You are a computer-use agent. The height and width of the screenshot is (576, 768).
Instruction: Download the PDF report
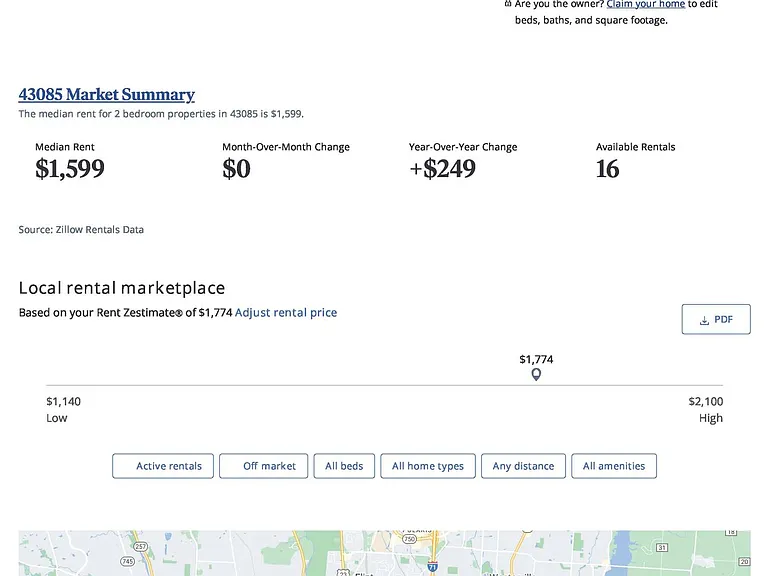coord(716,319)
